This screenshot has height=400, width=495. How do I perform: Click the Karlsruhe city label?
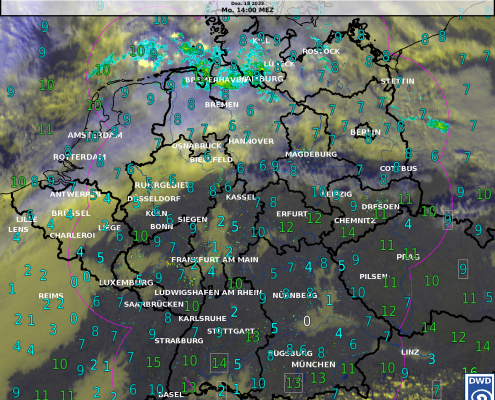(202, 319)
